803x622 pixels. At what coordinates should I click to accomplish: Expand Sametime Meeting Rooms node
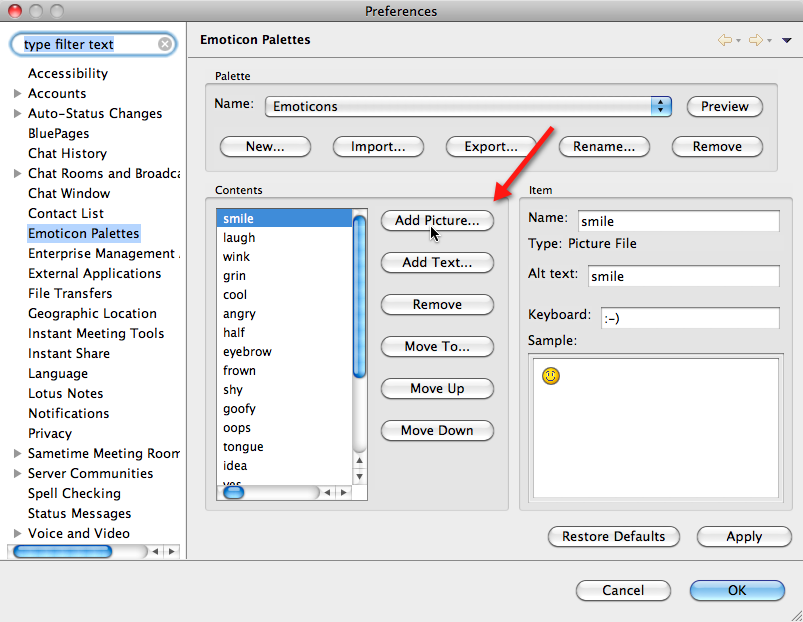coord(17,453)
